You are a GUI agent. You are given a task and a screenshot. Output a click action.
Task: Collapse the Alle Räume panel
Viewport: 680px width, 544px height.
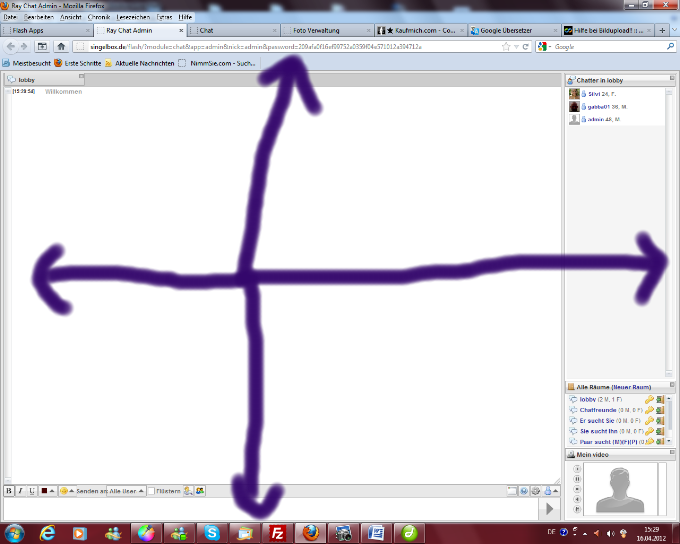pyautogui.click(x=672, y=385)
